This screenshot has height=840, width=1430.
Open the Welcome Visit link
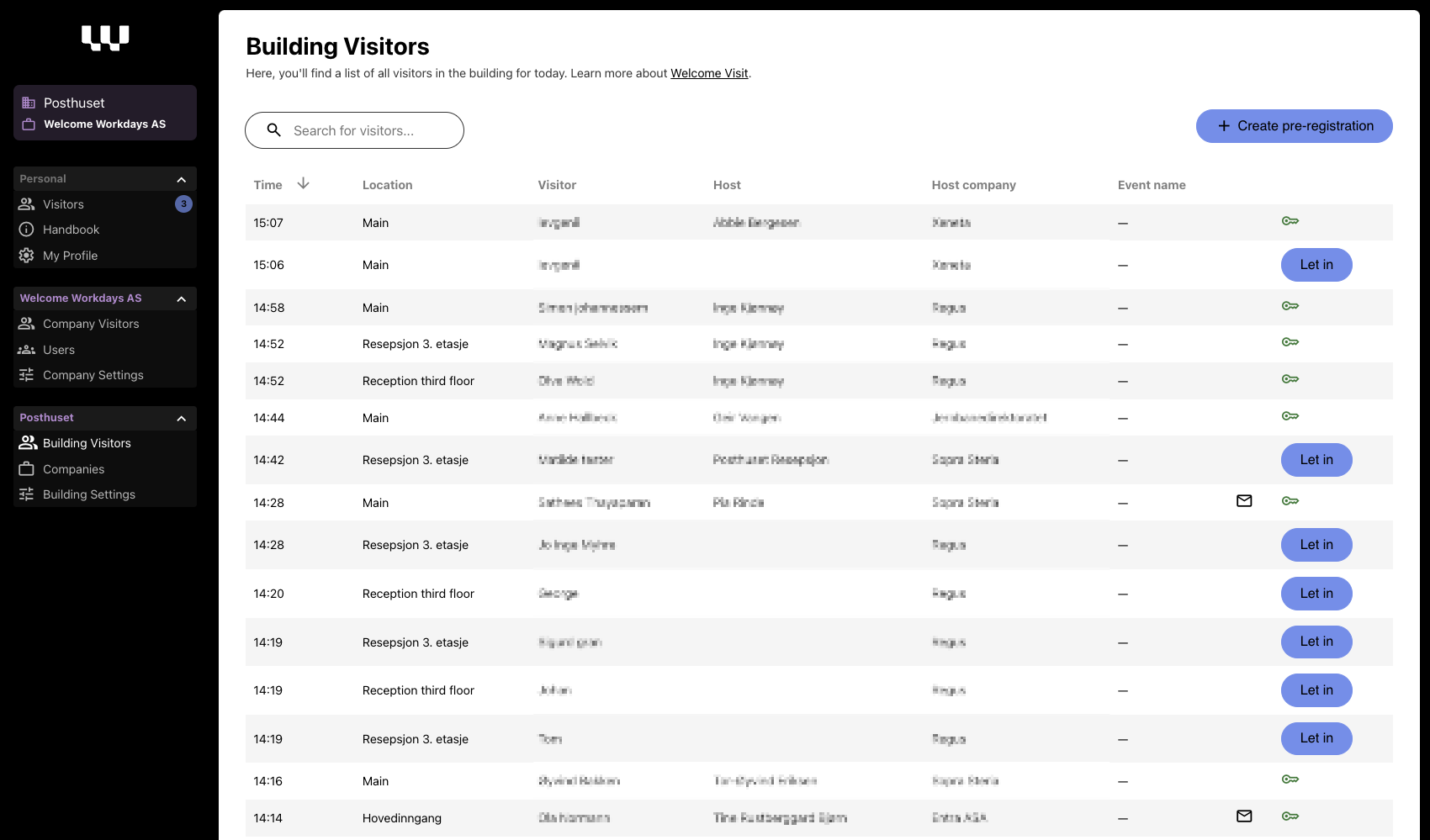[709, 73]
